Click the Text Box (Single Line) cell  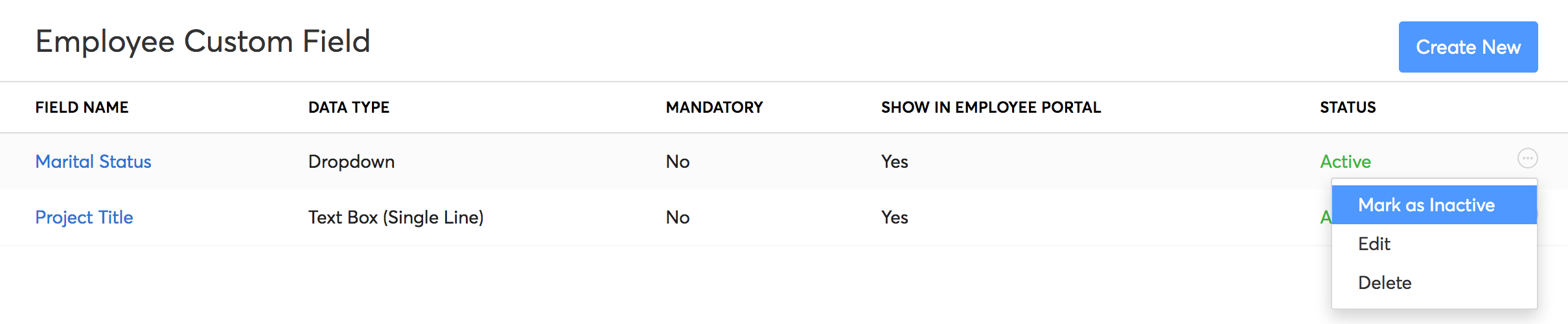pyautogui.click(x=396, y=217)
